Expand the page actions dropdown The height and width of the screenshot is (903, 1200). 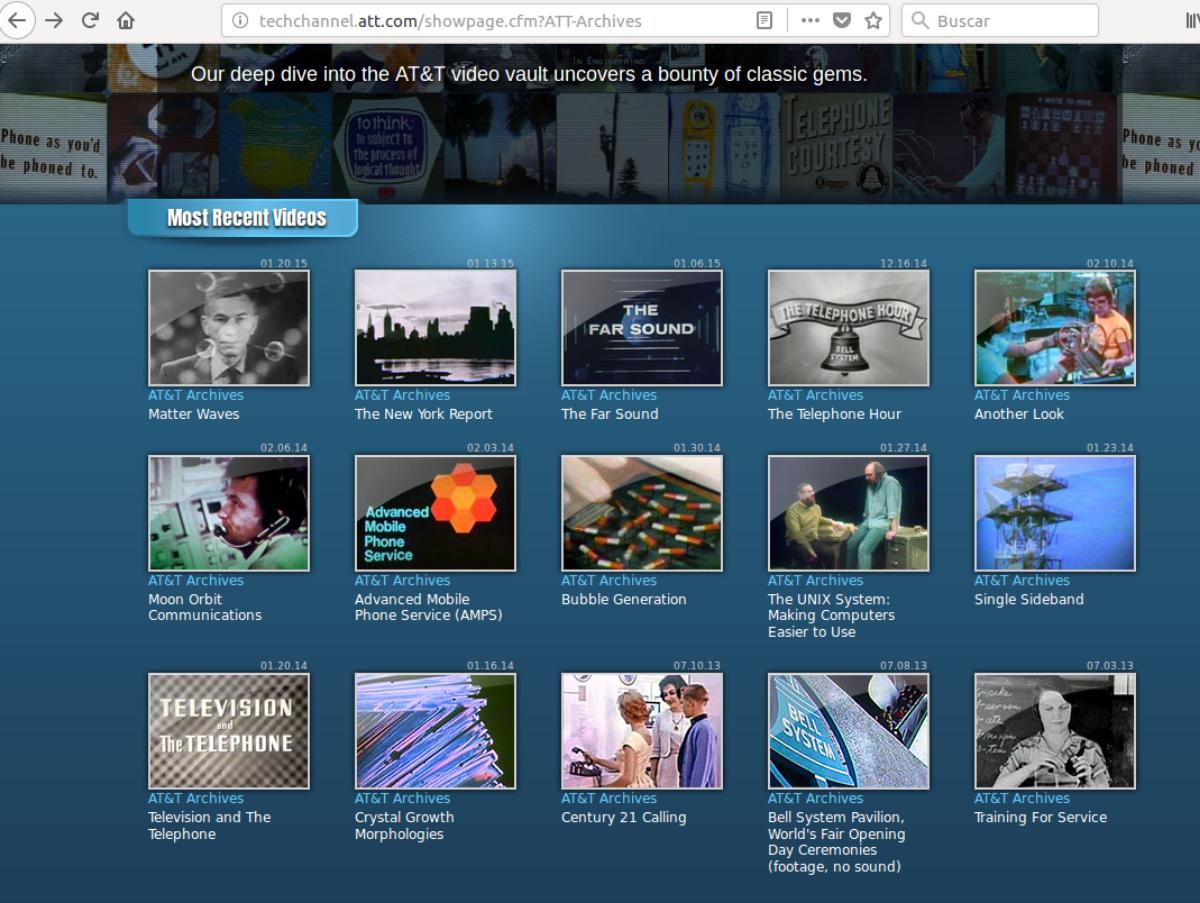(x=809, y=20)
